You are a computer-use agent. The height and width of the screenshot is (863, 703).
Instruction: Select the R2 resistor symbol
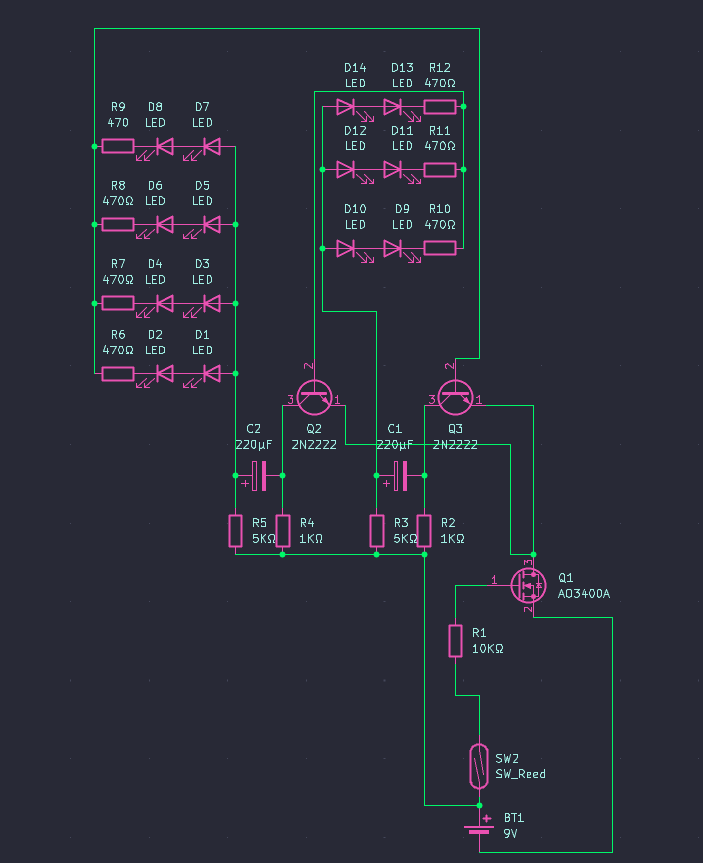[x=424, y=531]
